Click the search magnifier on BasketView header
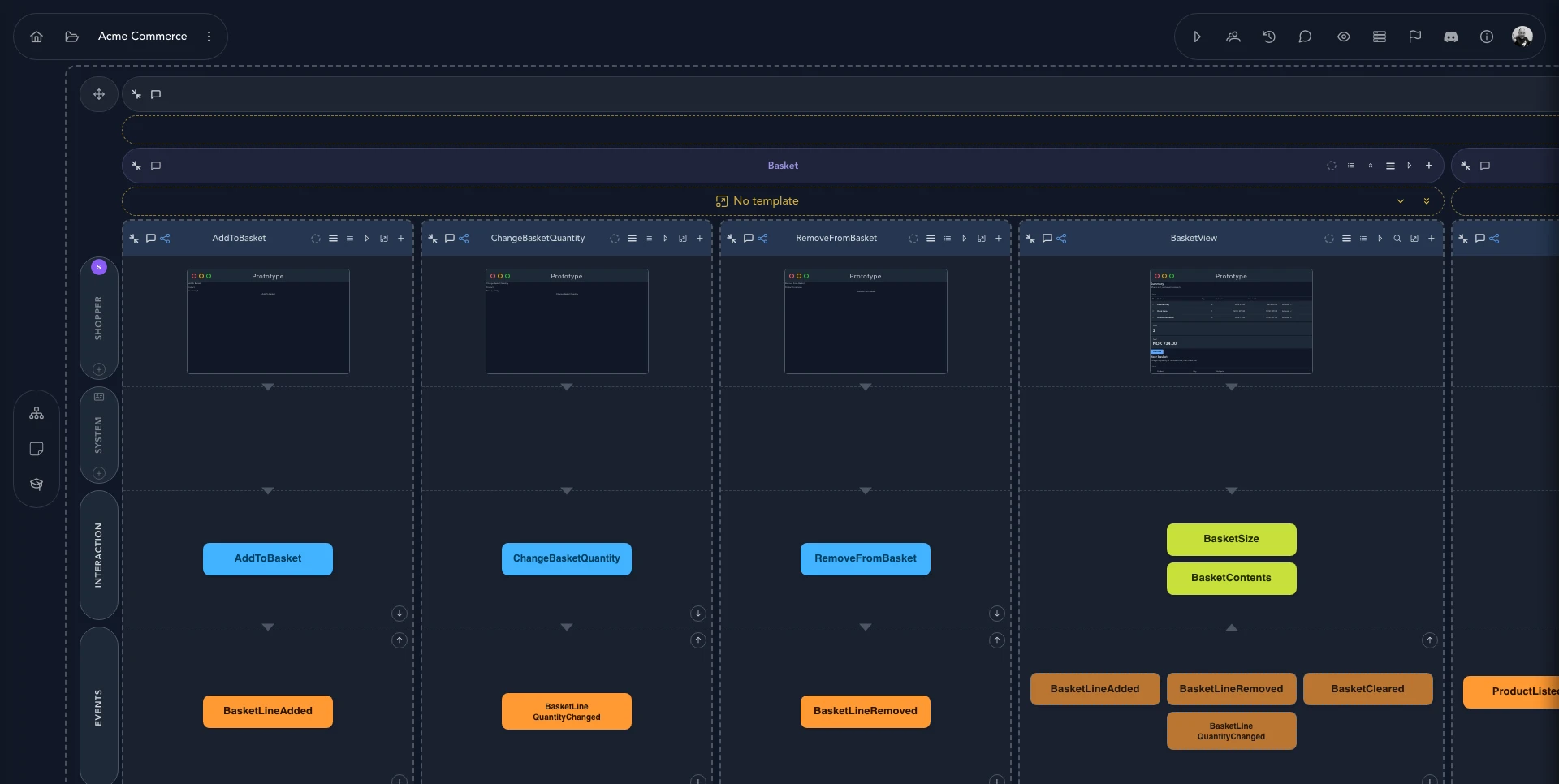1559x784 pixels. tap(1397, 239)
